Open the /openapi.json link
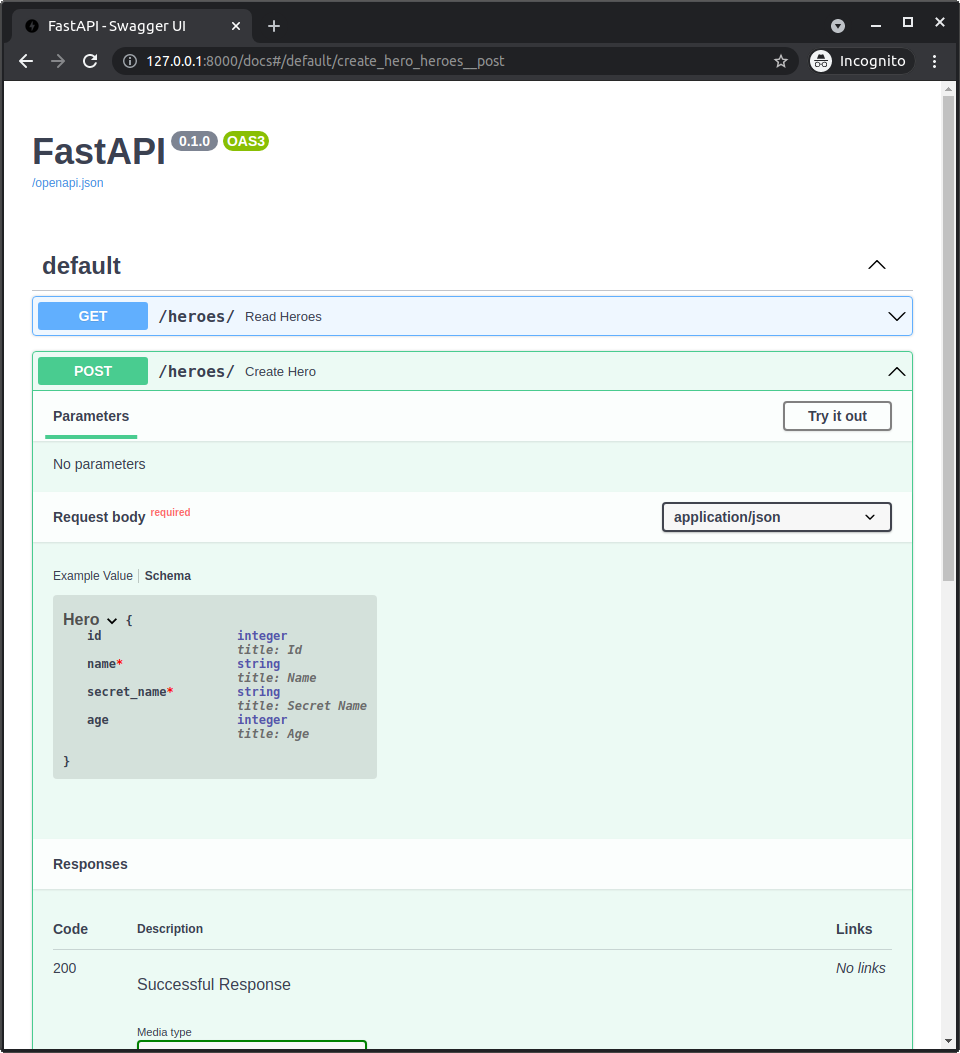The width and height of the screenshot is (960, 1053). pos(67,182)
